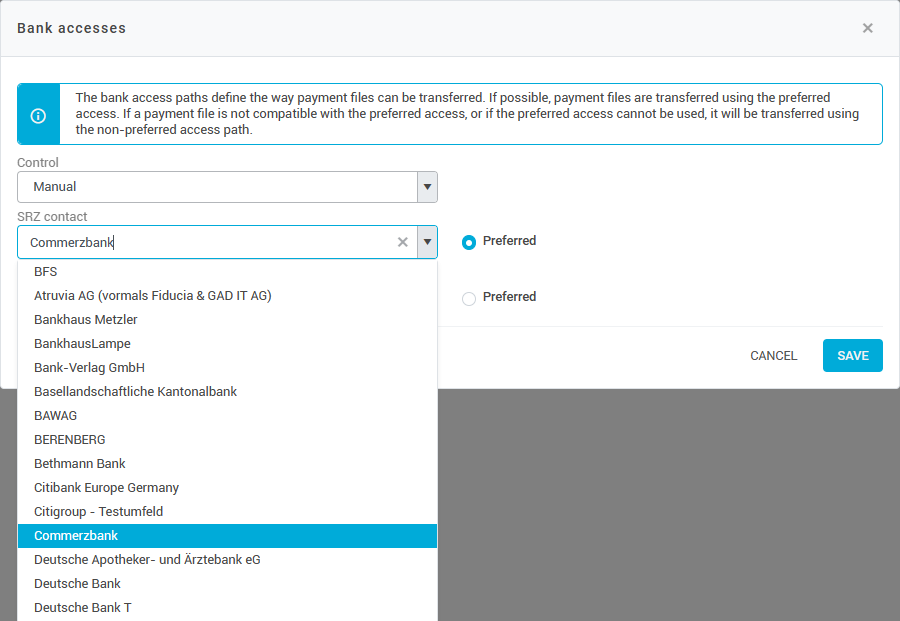Screen dimensions: 900x621
Task: Pick BAWAG from the contact list
Action: click(x=55, y=415)
